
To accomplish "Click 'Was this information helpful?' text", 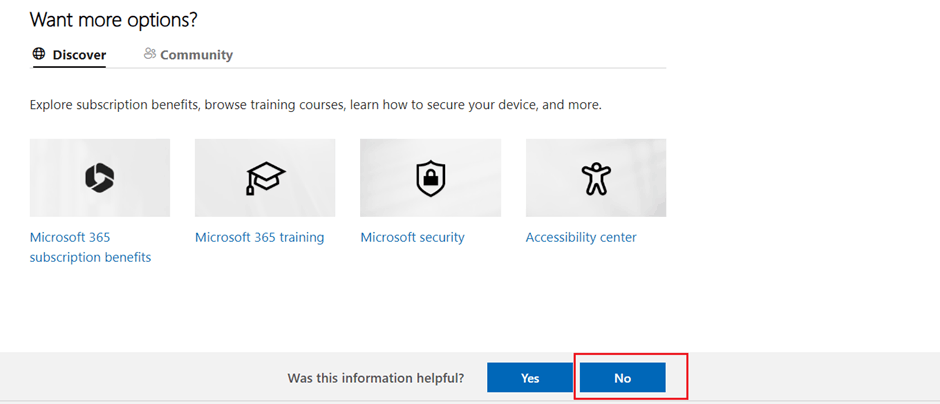I will click(376, 378).
